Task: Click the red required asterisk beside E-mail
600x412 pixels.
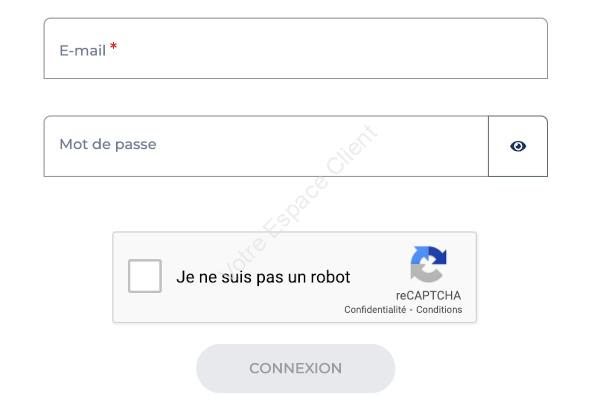Action: click(113, 46)
